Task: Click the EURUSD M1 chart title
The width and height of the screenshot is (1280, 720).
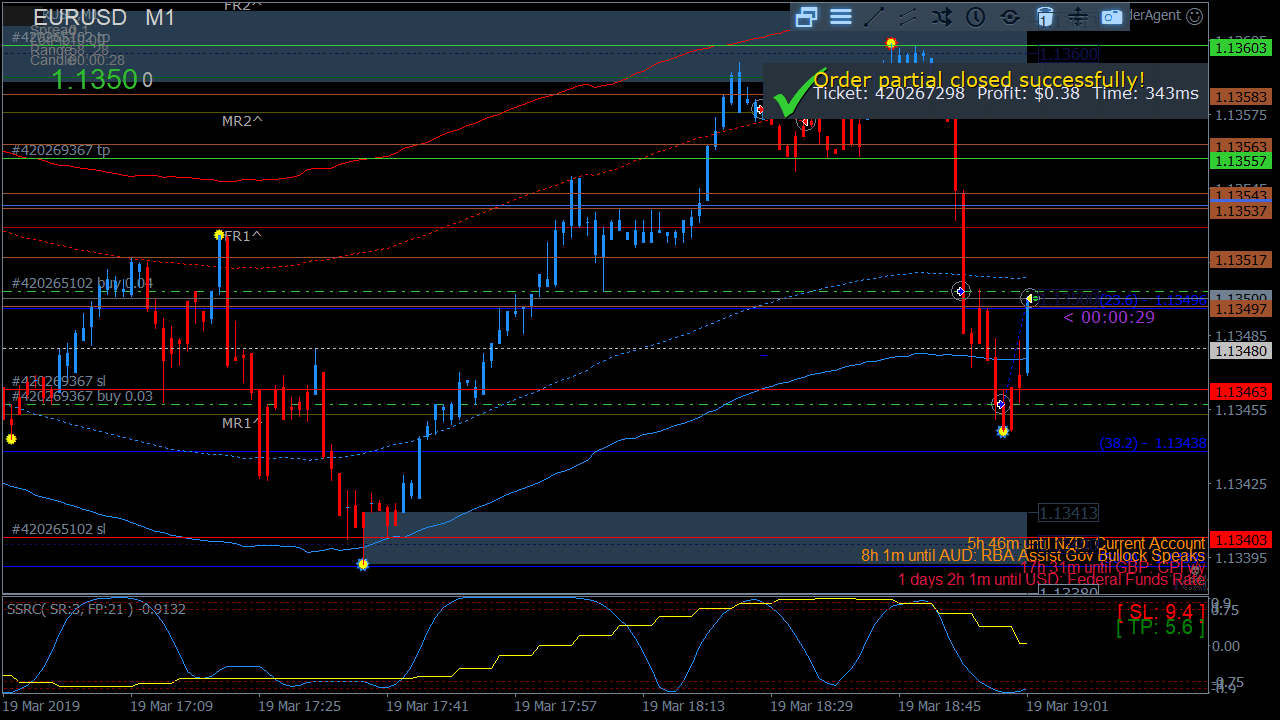Action: 104,18
